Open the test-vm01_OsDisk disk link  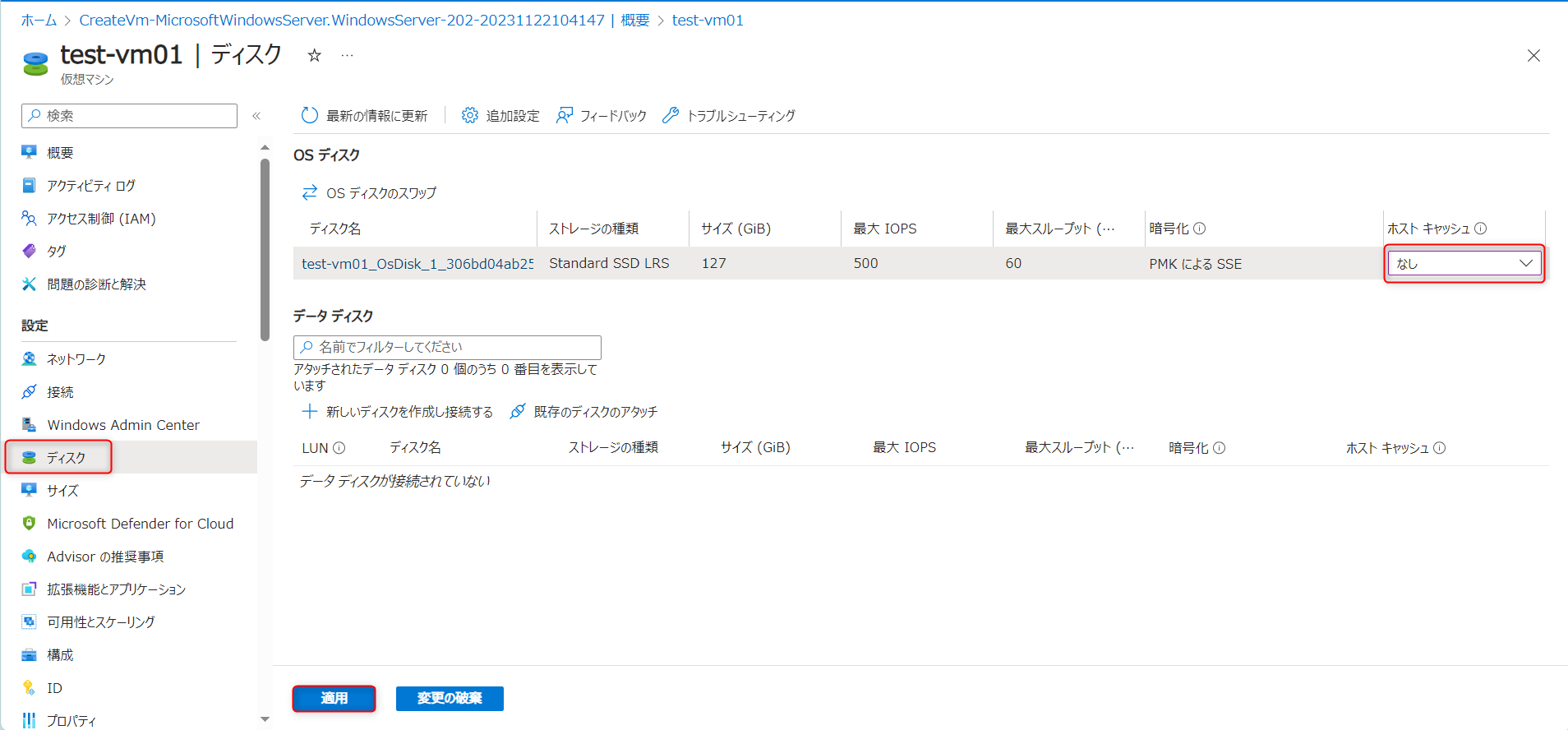pyautogui.click(x=417, y=264)
